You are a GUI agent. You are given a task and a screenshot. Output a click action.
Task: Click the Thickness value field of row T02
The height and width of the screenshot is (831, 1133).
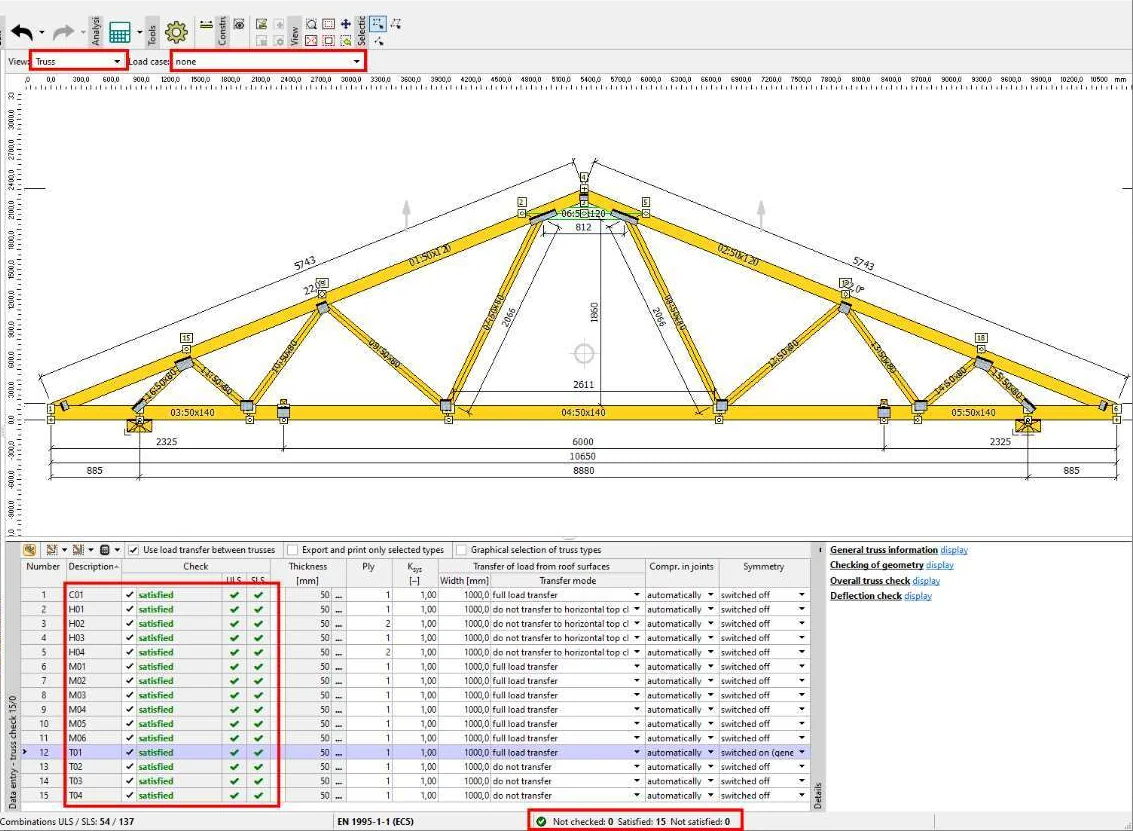309,767
